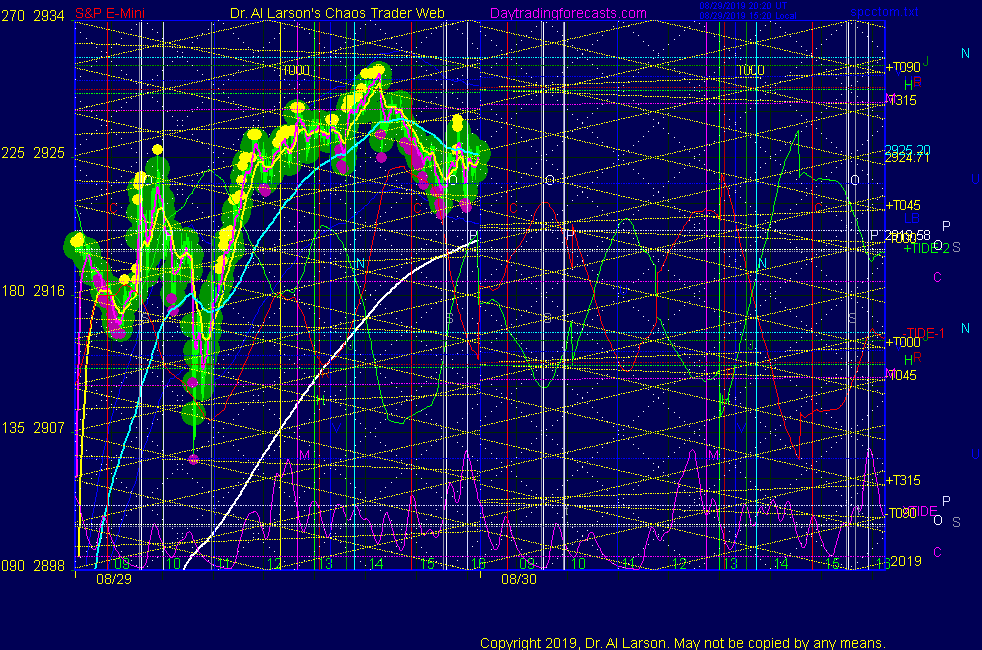The image size is (982, 650).
Task: Click the green +TIDE 2 label
Action: click(927, 248)
